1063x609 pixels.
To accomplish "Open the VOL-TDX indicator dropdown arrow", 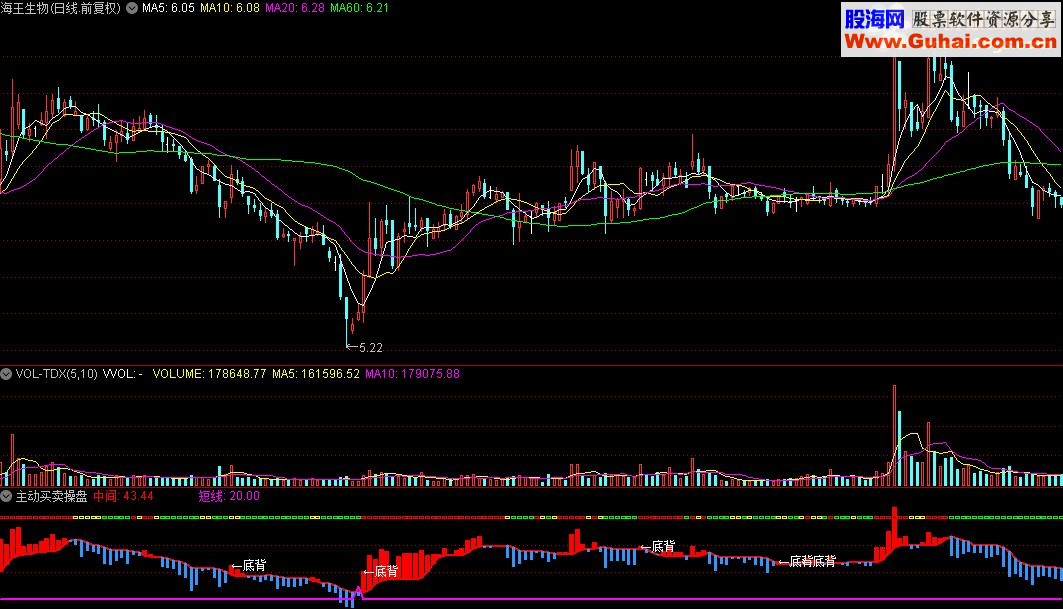I will 6,374.
